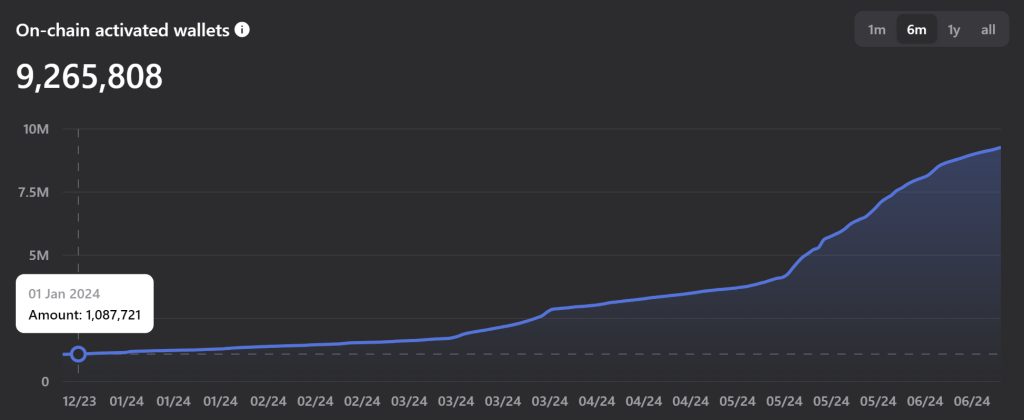Click the 0 y-axis baseline label
Image resolution: width=1024 pixels, height=420 pixels.
click(x=45, y=381)
